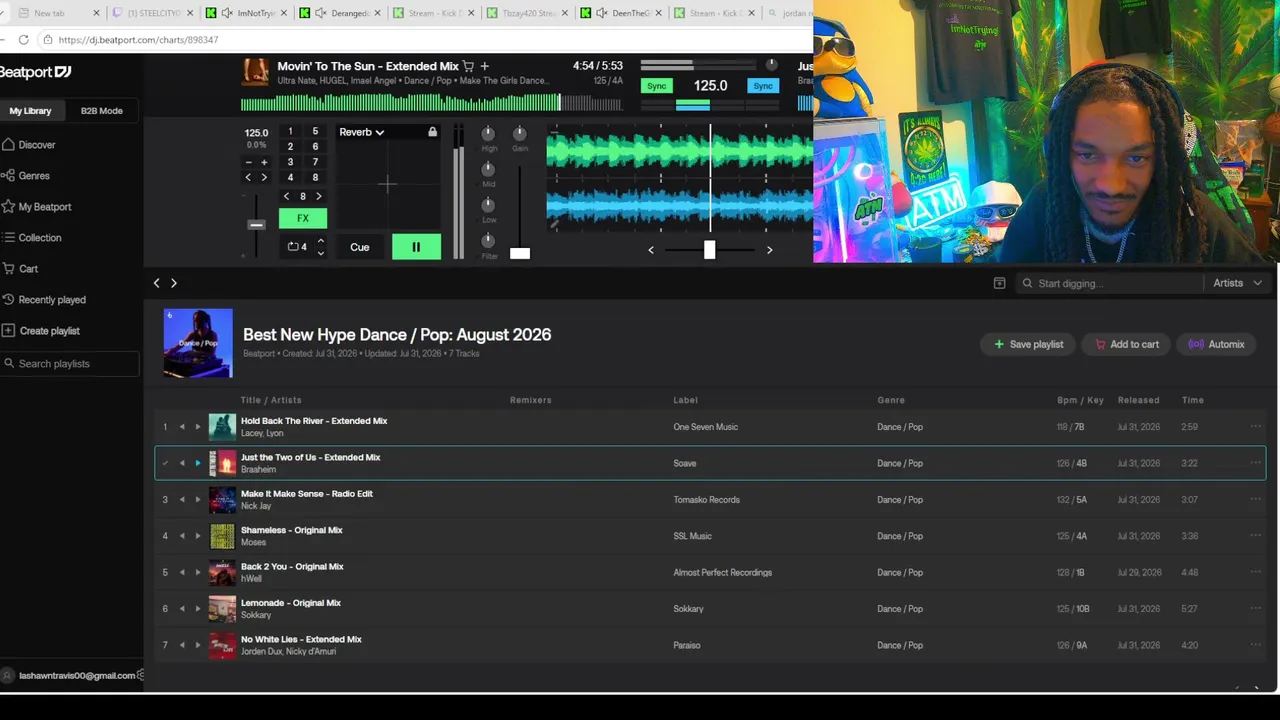Open Recently played in sidebar
This screenshot has height=720, width=1280.
44,300
